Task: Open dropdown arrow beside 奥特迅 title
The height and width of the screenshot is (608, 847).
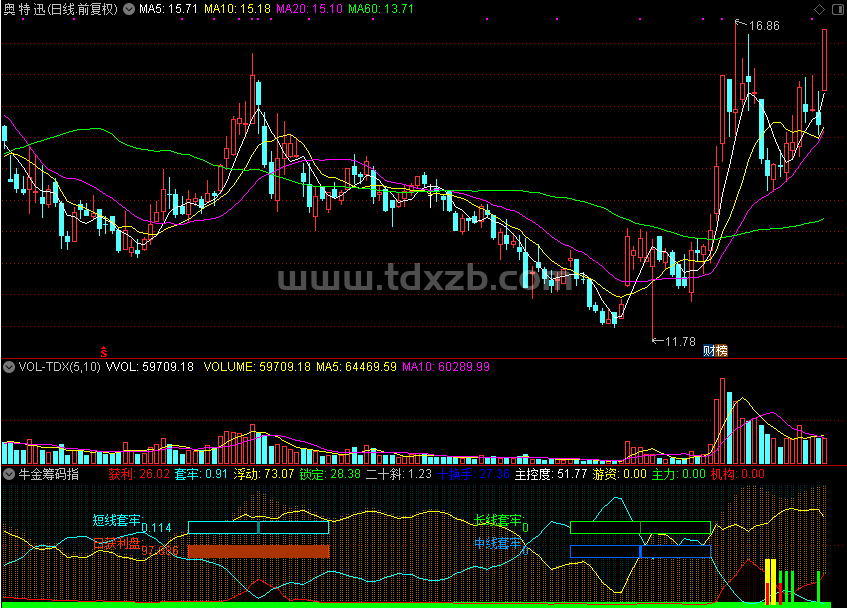Action: [x=129, y=9]
